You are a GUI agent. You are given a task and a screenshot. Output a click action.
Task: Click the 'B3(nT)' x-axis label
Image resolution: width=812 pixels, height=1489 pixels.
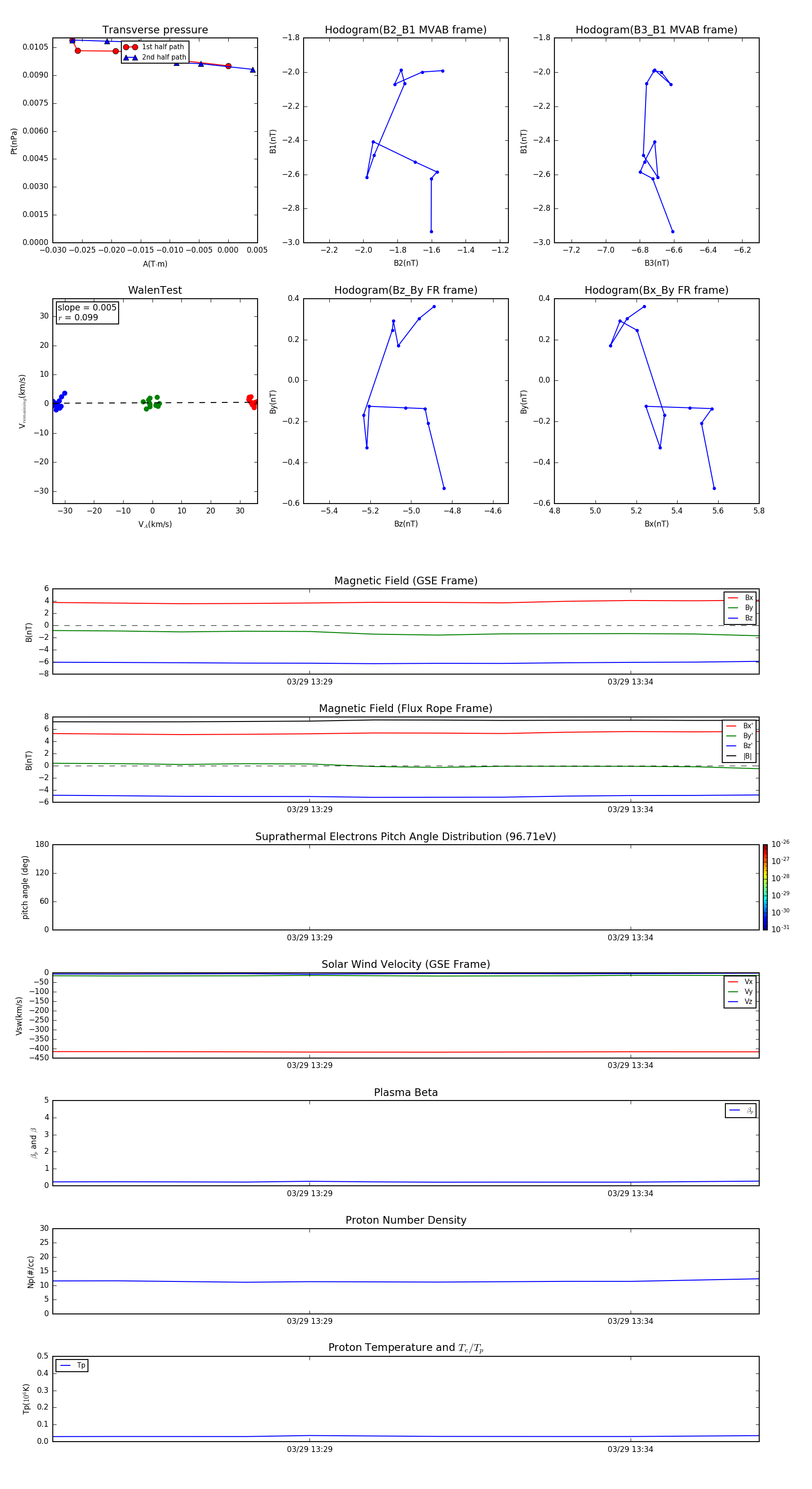coord(656,263)
